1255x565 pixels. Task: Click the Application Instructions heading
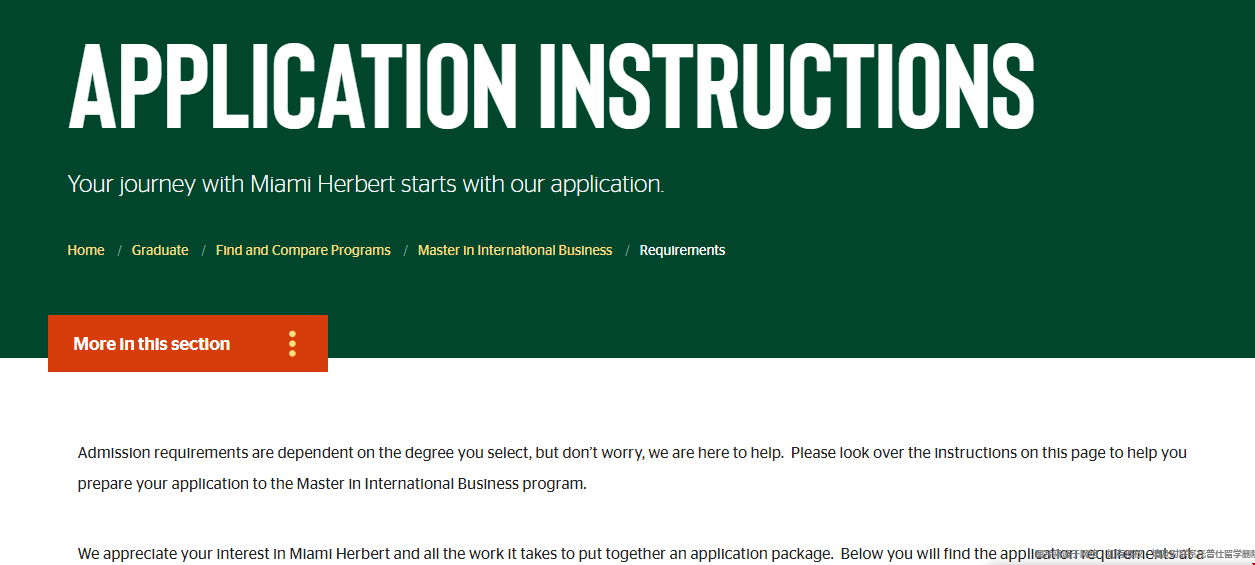tap(551, 85)
